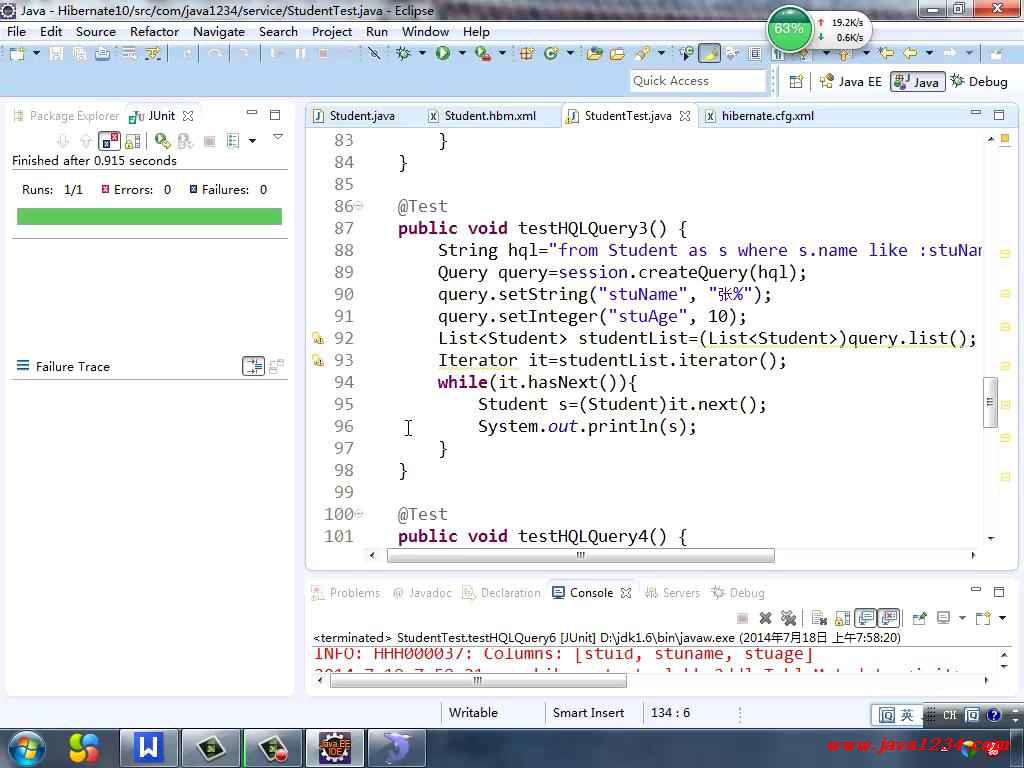Open Test Run History icon in JUnit
Image resolution: width=1024 pixels, height=768 pixels.
(233, 141)
